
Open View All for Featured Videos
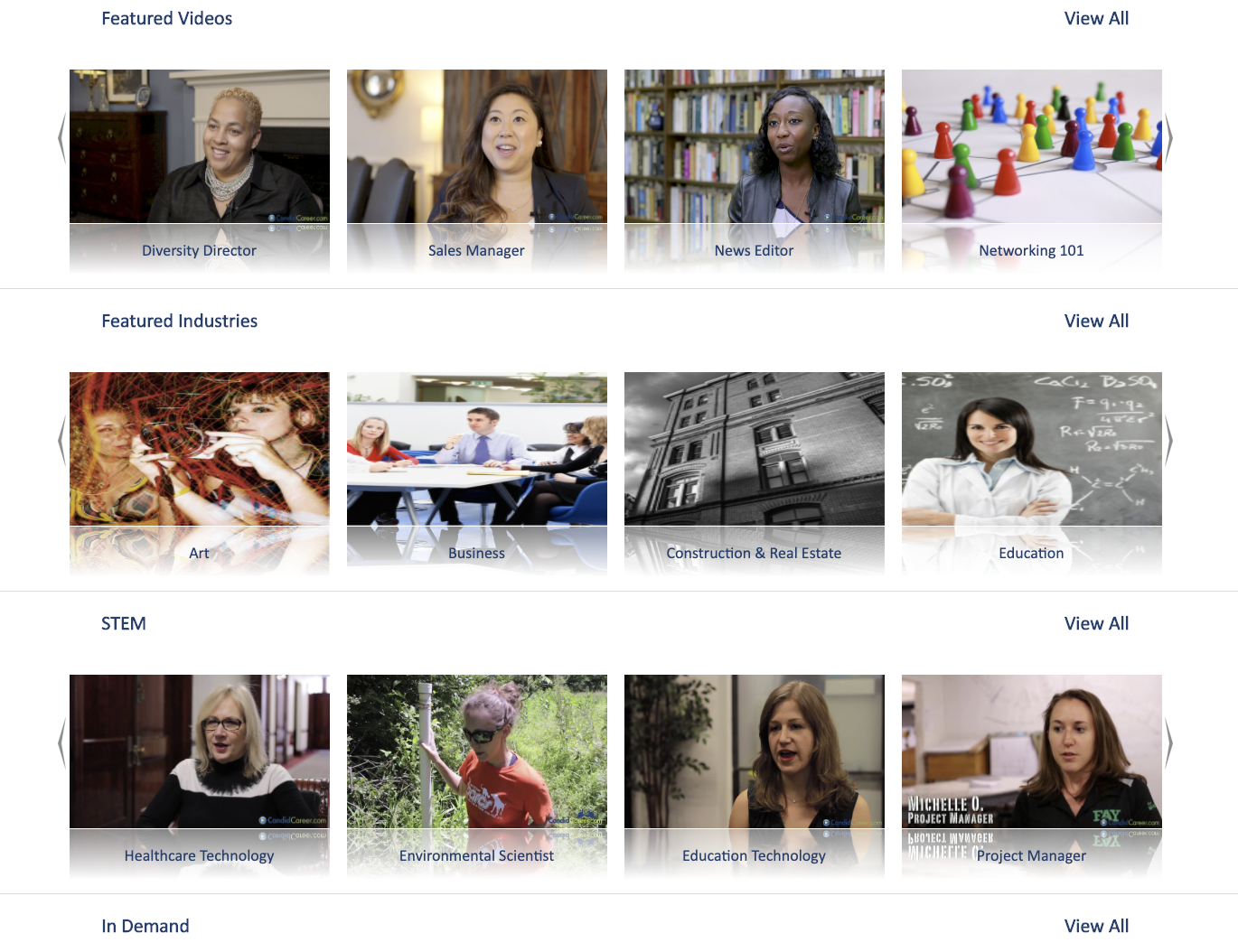click(1096, 18)
